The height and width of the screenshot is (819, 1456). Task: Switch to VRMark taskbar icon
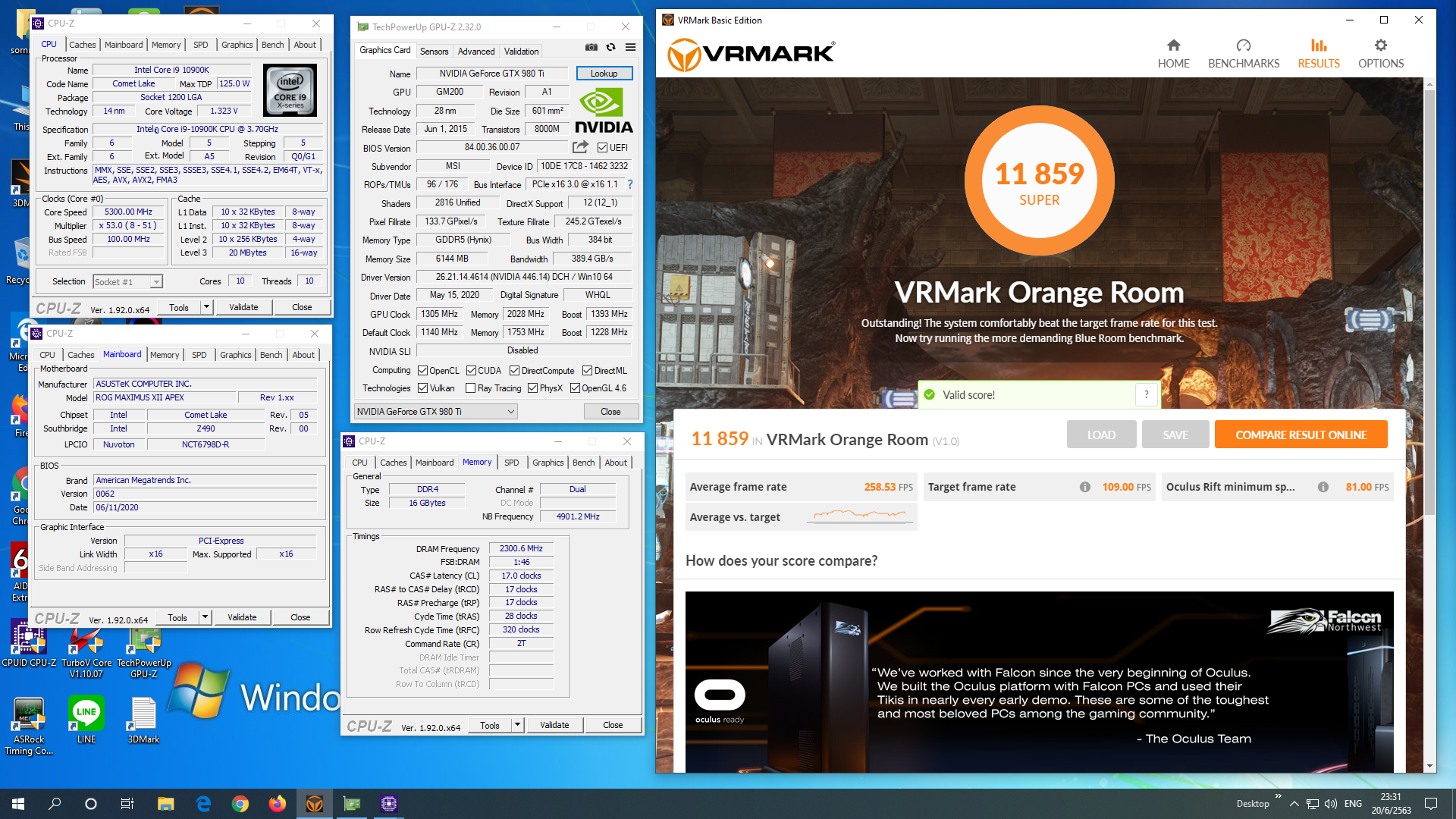[x=315, y=804]
